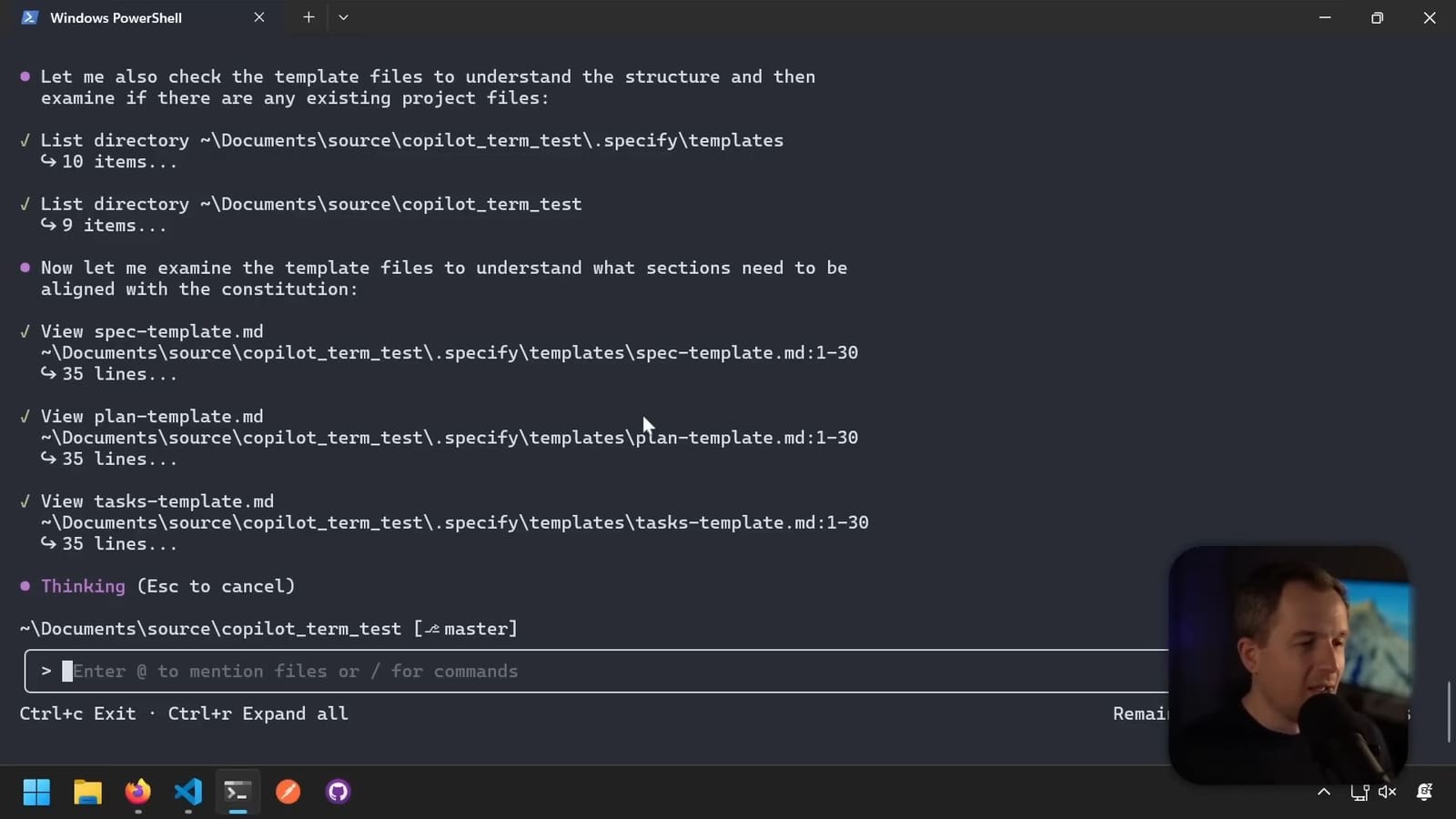This screenshot has width=1456, height=819.
Task: Open GitHub Desktop from the taskbar
Action: (x=337, y=792)
